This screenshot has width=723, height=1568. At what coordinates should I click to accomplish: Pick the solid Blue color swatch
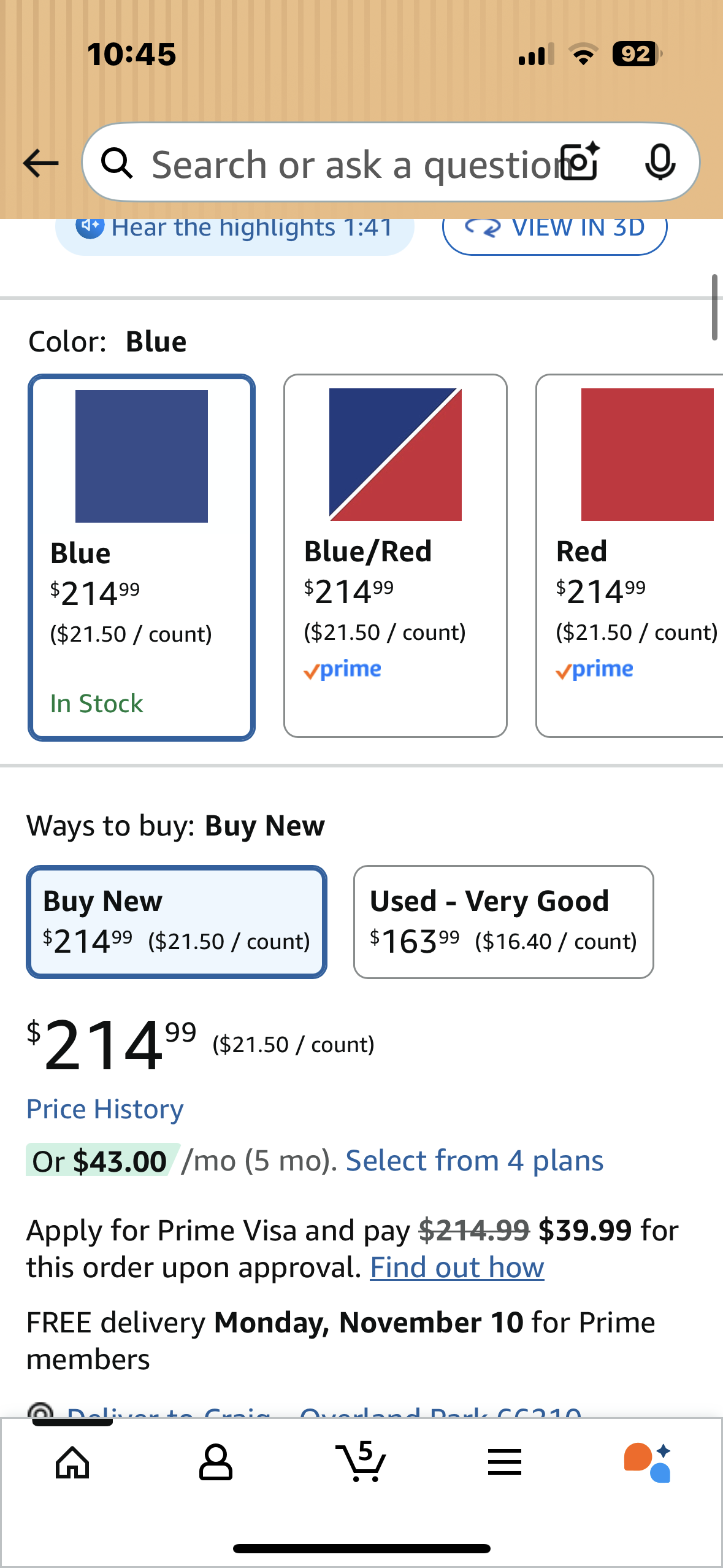click(142, 557)
